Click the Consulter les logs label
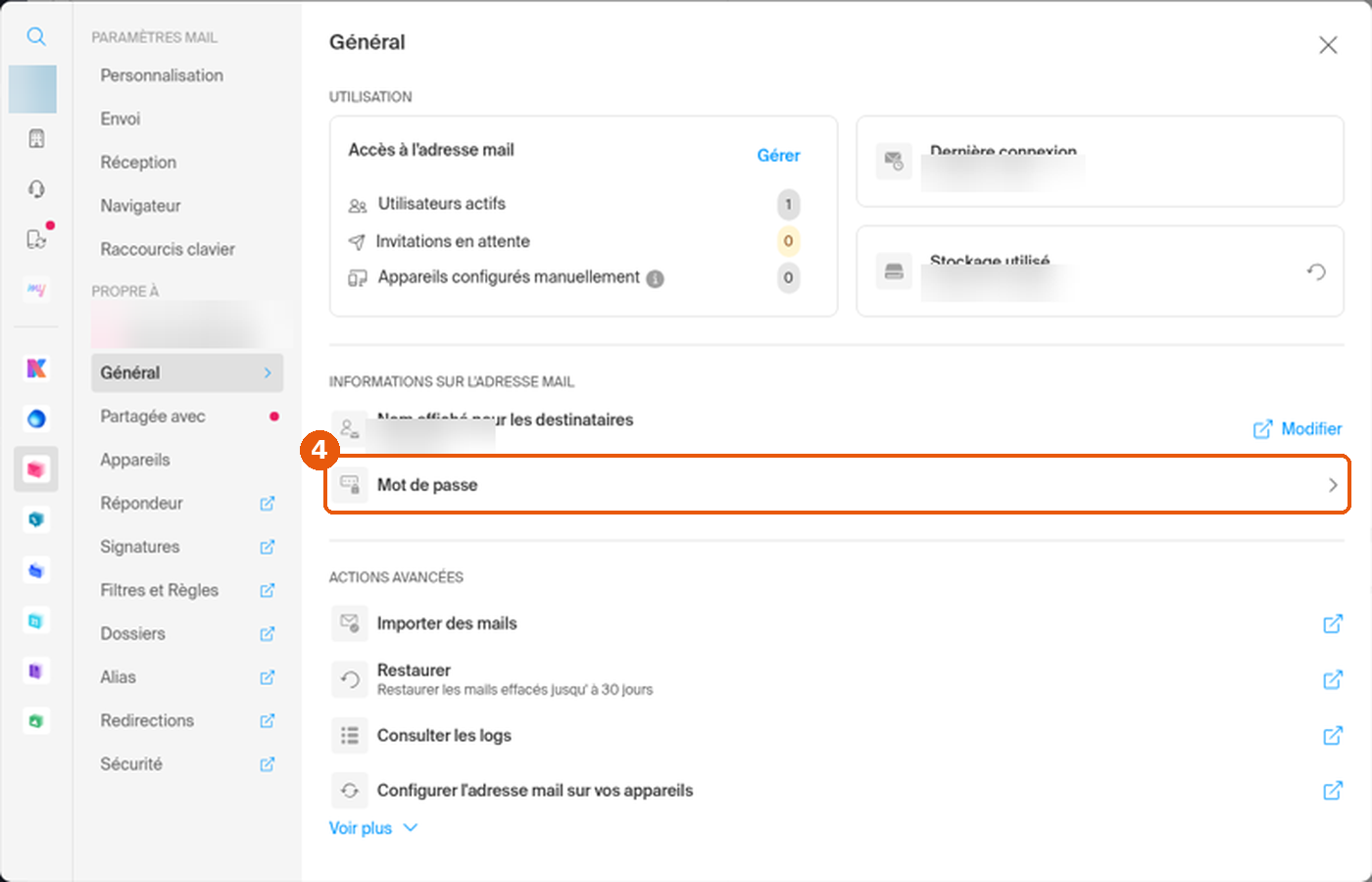Image resolution: width=1372 pixels, height=882 pixels. tap(444, 735)
